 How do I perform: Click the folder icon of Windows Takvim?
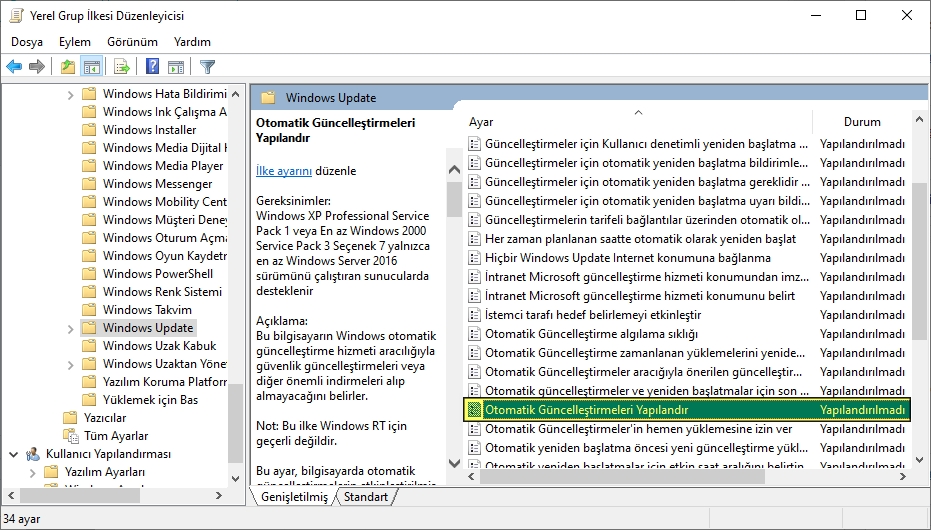89,309
